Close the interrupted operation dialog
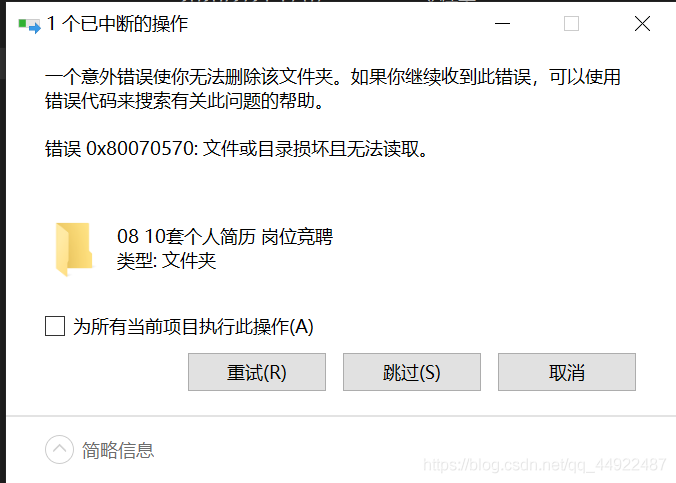 [642, 24]
